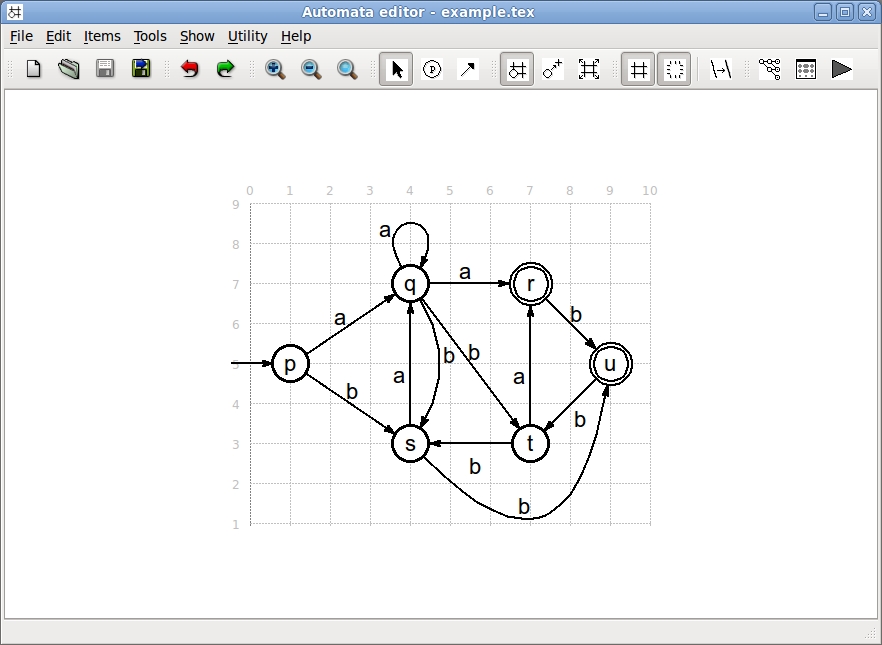Screen dimensions: 882x645
Task: Toggle the grid display button
Action: pos(638,69)
